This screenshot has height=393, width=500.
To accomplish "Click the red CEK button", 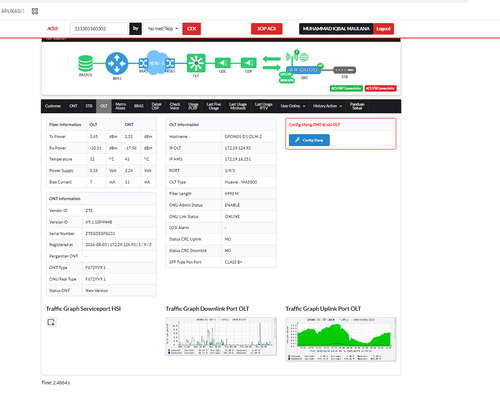I will pyautogui.click(x=192, y=29).
